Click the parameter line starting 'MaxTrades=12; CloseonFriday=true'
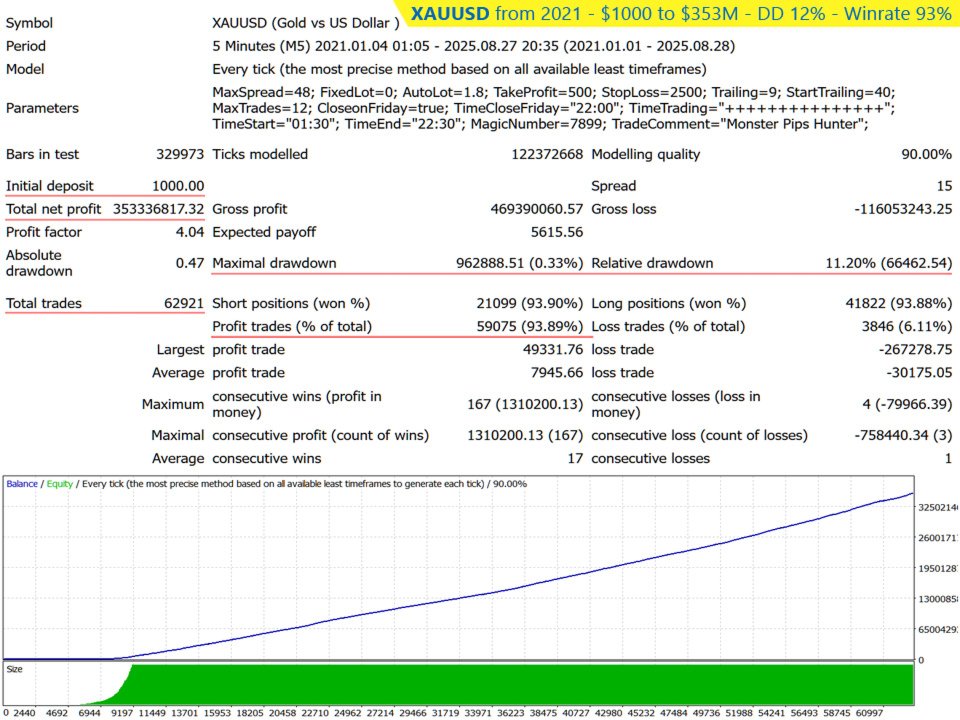The image size is (960, 720). pos(553,108)
